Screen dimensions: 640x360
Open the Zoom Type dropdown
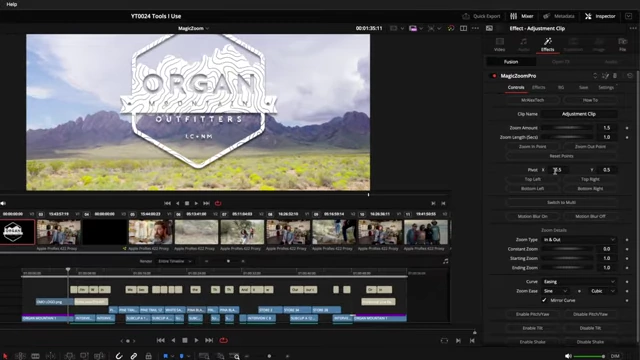[579, 240]
